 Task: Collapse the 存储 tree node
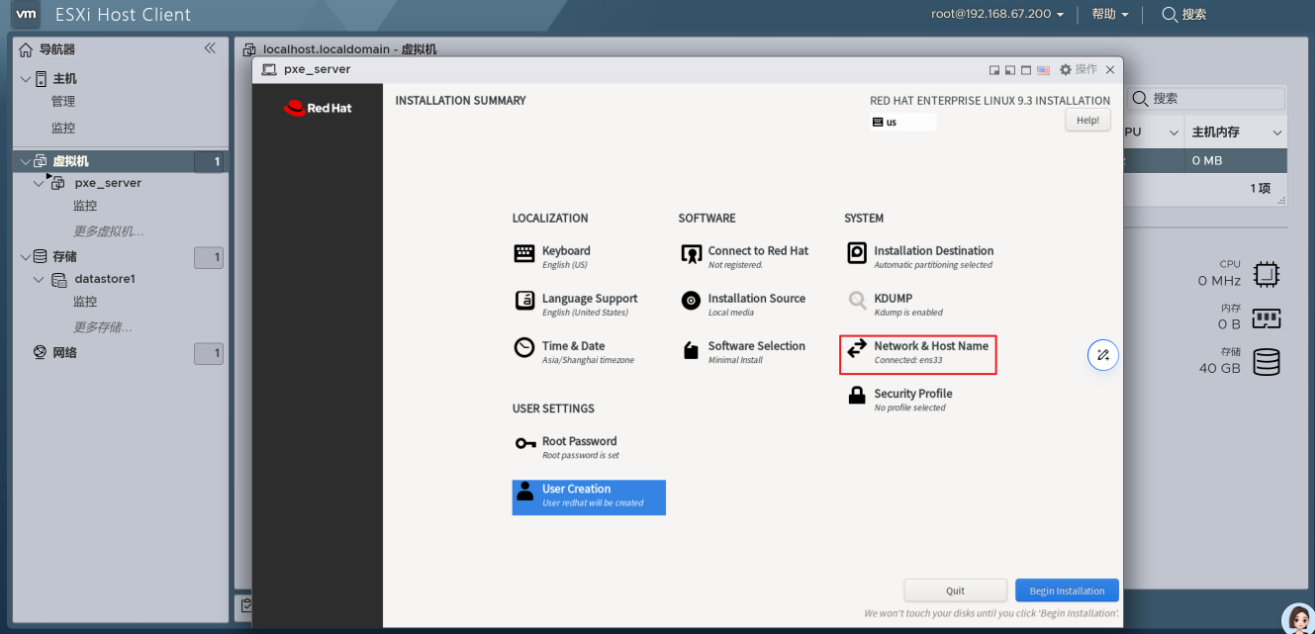click(25, 257)
